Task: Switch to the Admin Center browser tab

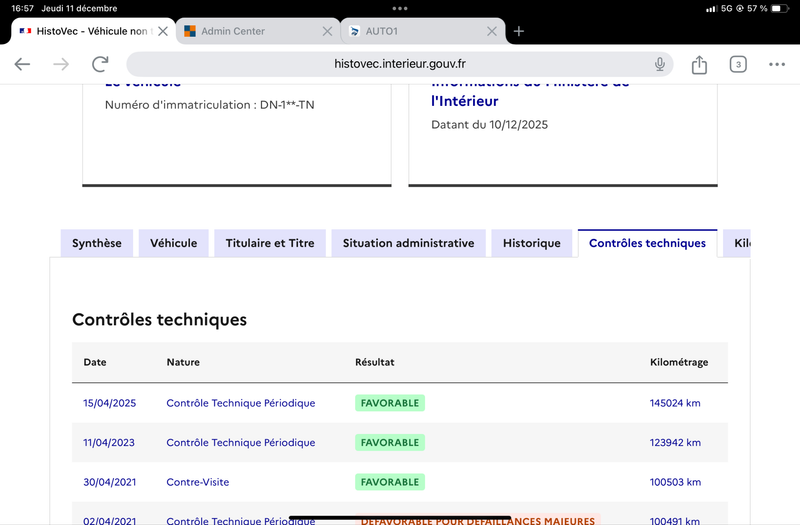Action: tap(245, 31)
